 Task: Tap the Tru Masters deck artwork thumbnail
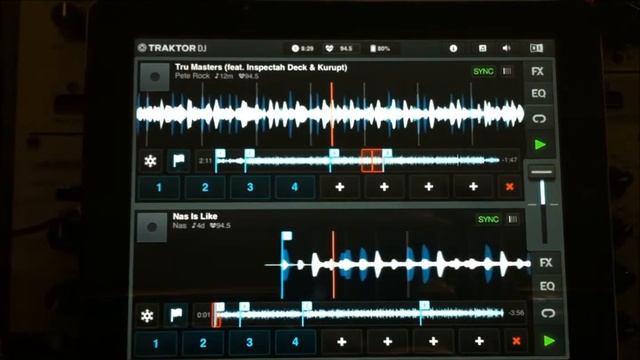pos(154,77)
